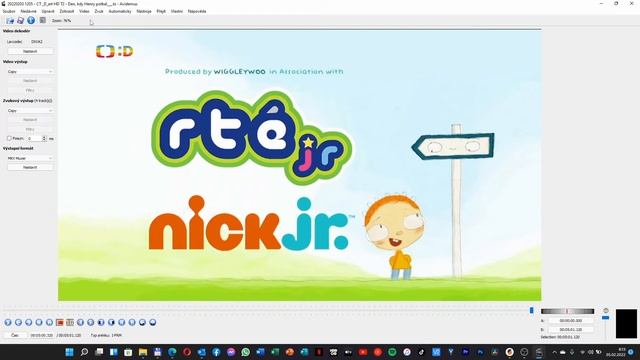
Task: Enable the Posun audio shift checkbox
Action: click(9, 138)
